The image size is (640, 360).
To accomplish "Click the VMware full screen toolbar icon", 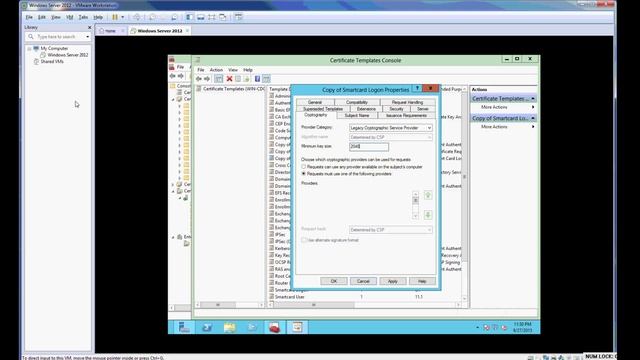I will coord(211,17).
